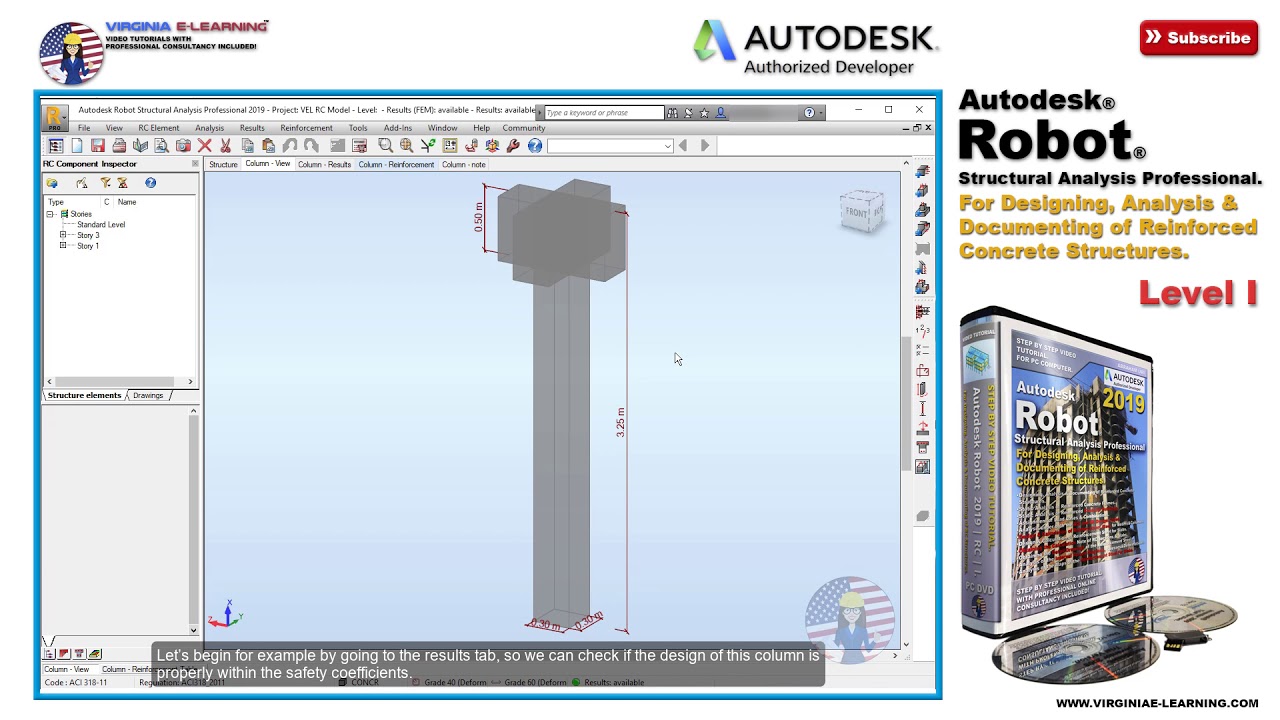Open the Reinforcement menu
1280x720 pixels.
[306, 128]
